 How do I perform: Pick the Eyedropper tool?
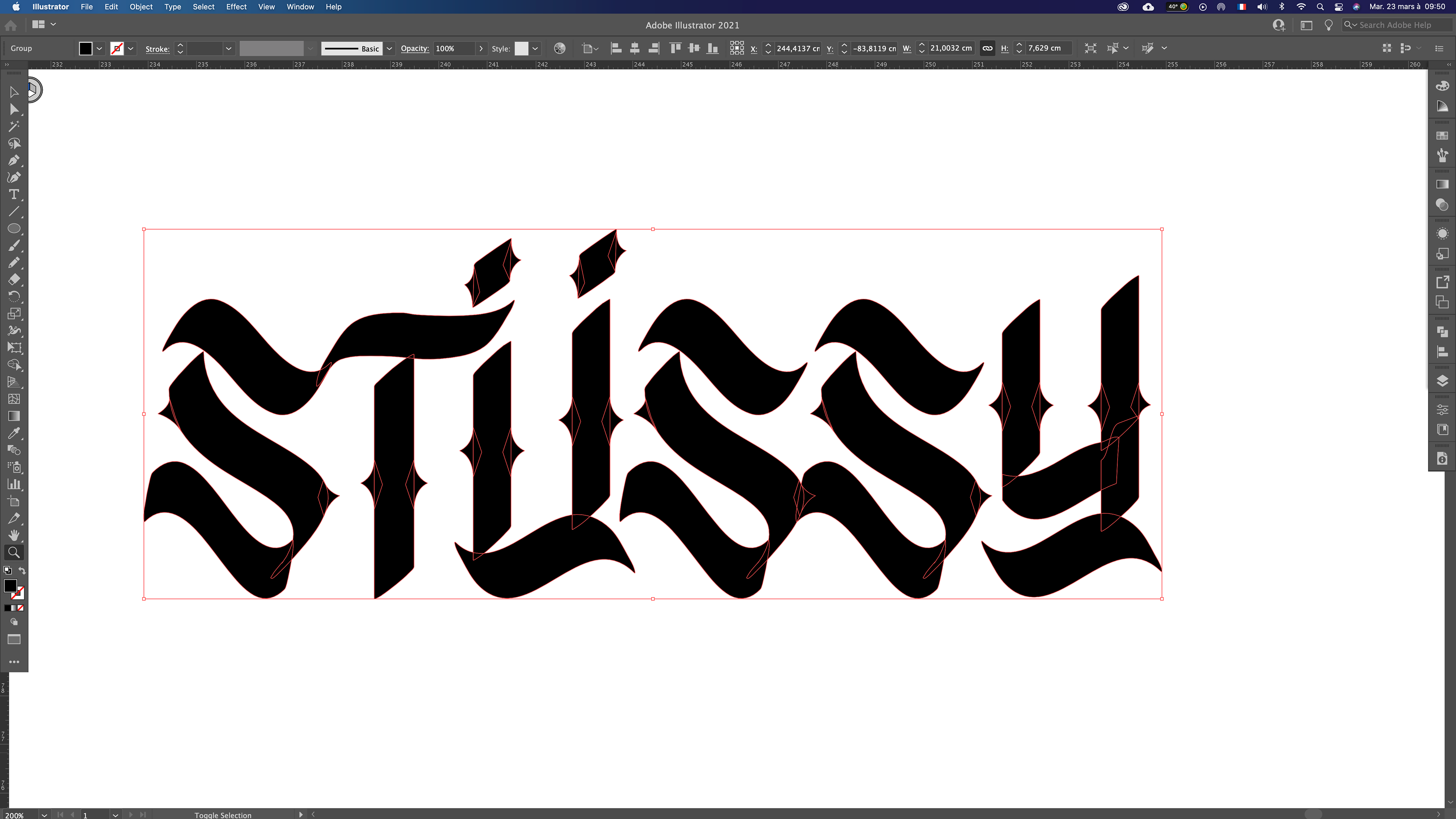14,433
